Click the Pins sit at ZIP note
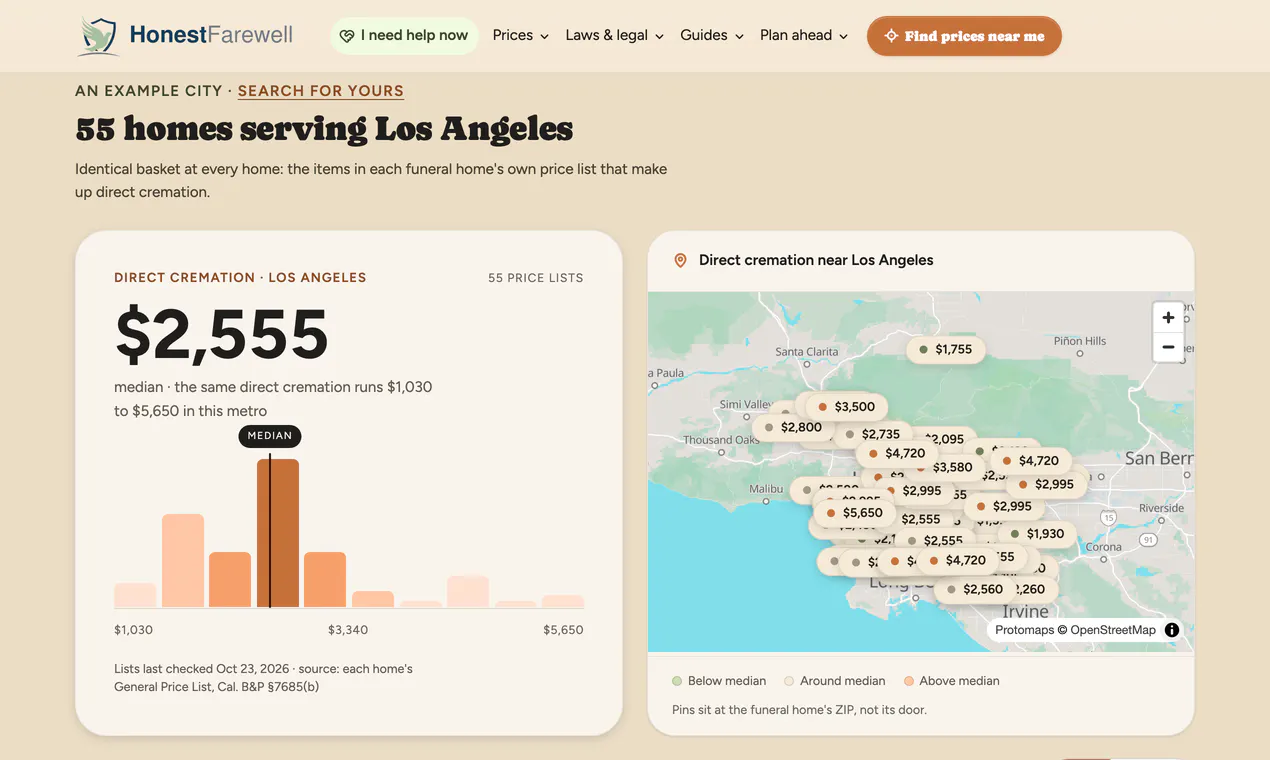Image resolution: width=1270 pixels, height=760 pixels. tap(800, 710)
